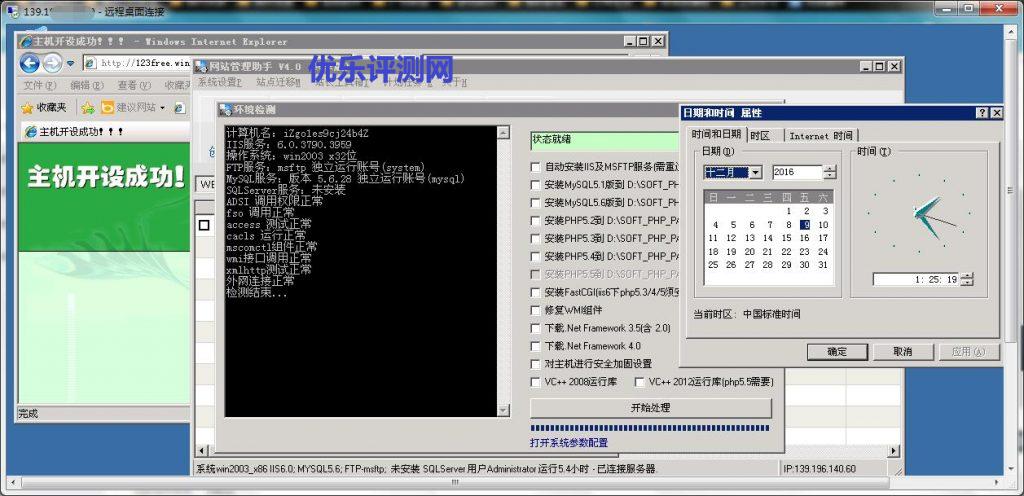The height and width of the screenshot is (496, 1024).
Task: Click the console scrollbar down arrow
Action: (504, 410)
